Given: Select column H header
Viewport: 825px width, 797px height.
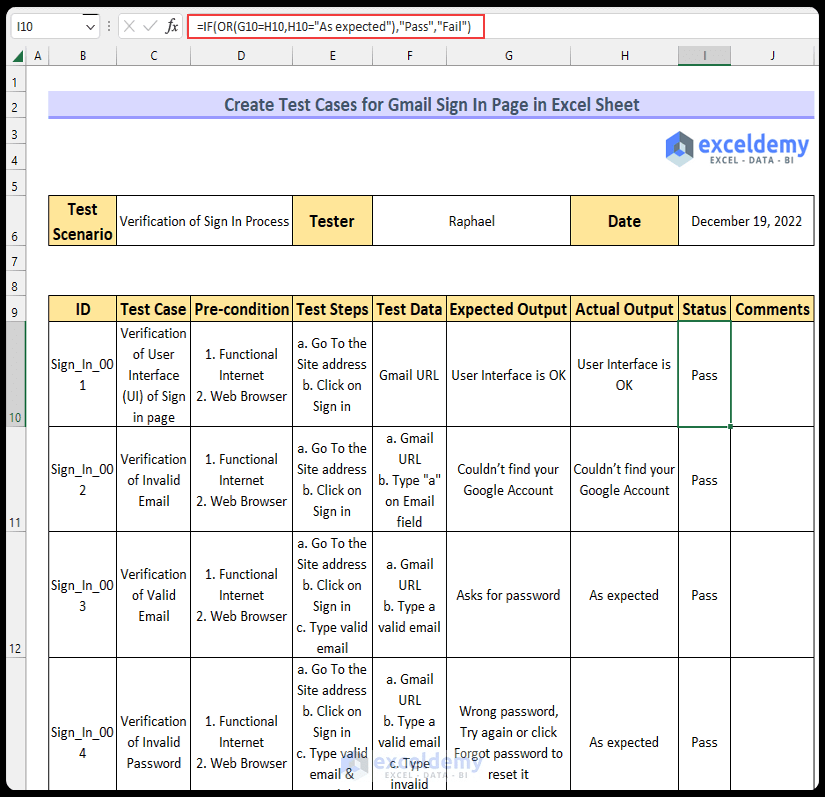Looking at the screenshot, I should pyautogui.click(x=624, y=55).
